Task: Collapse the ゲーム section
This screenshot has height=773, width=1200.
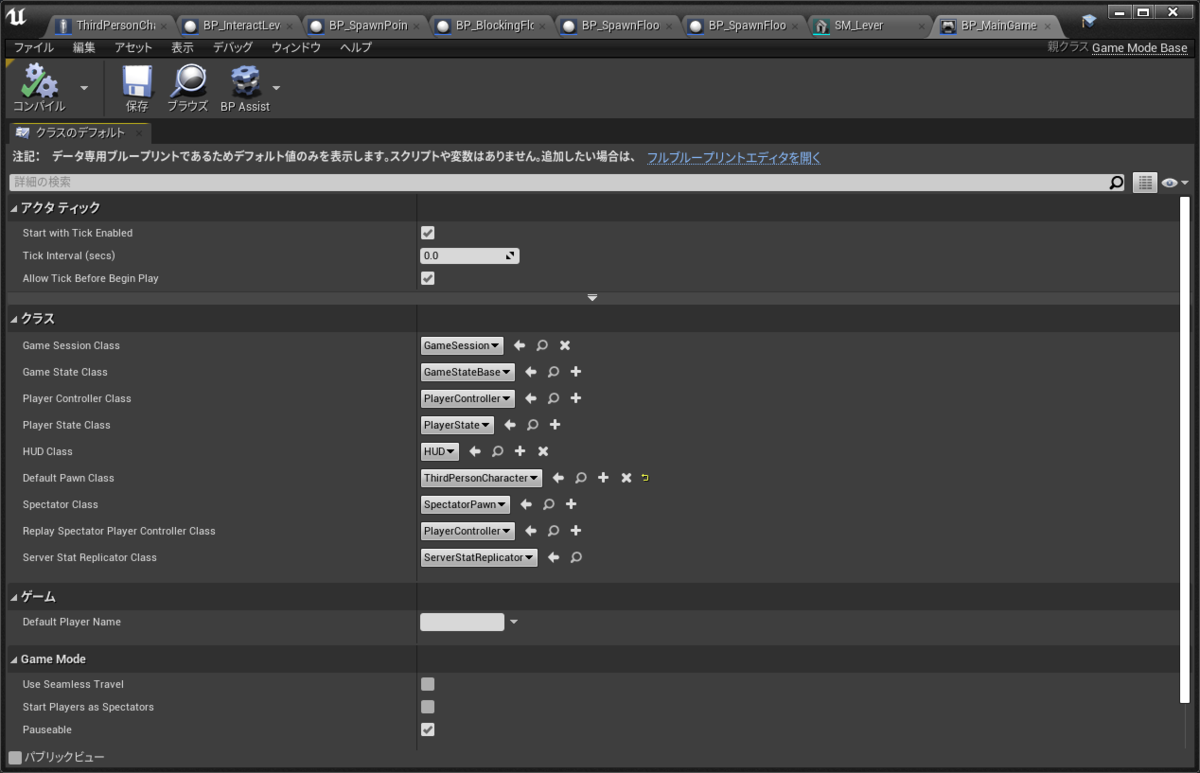Action: click(14, 597)
